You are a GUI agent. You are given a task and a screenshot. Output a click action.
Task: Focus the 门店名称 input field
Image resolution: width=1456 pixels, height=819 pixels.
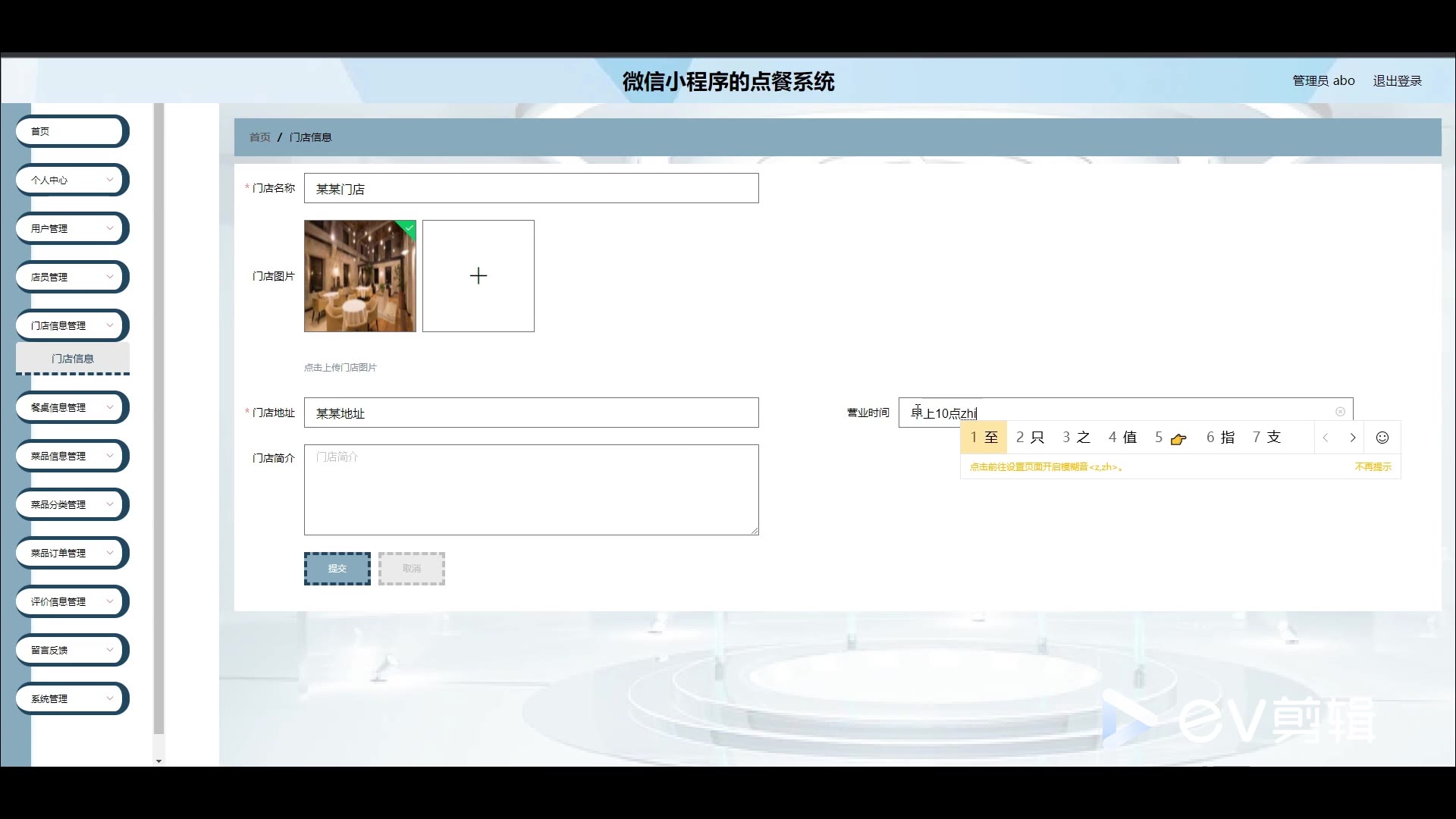pyautogui.click(x=531, y=188)
